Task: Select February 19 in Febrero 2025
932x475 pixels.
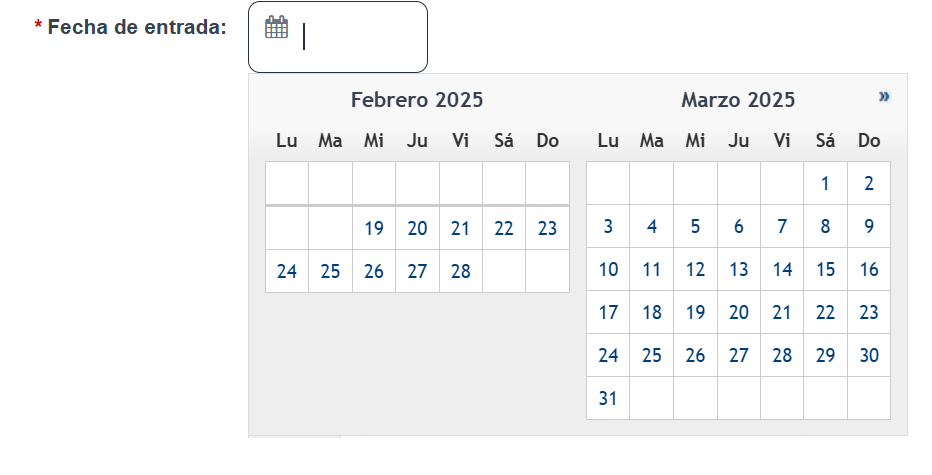Action: pos(374,228)
